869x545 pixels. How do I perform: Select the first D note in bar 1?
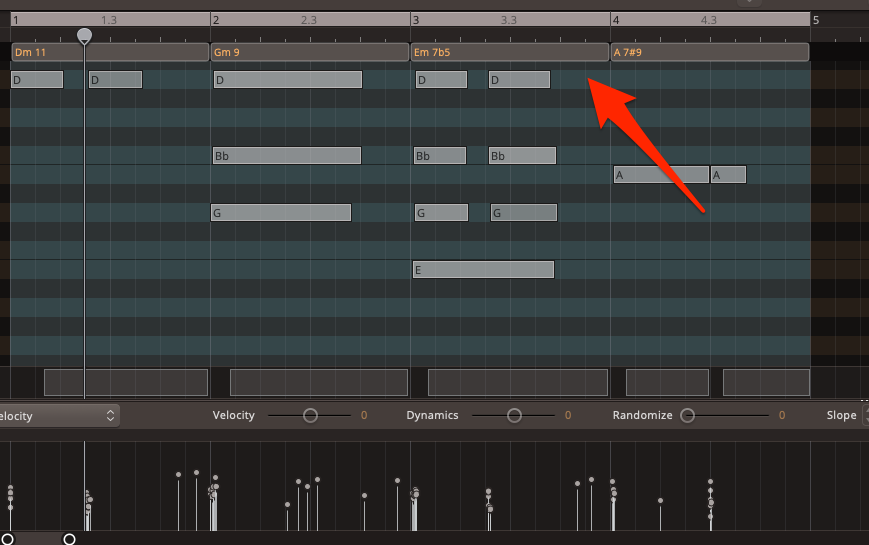[x=37, y=80]
